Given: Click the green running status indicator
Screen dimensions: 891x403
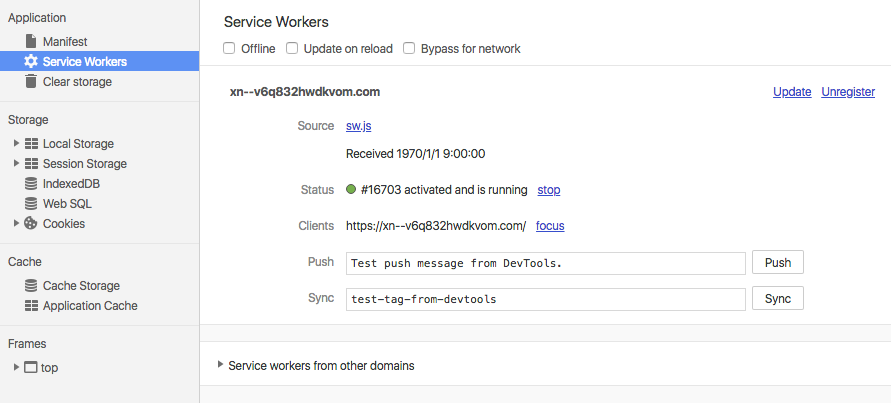Looking at the screenshot, I should (351, 189).
